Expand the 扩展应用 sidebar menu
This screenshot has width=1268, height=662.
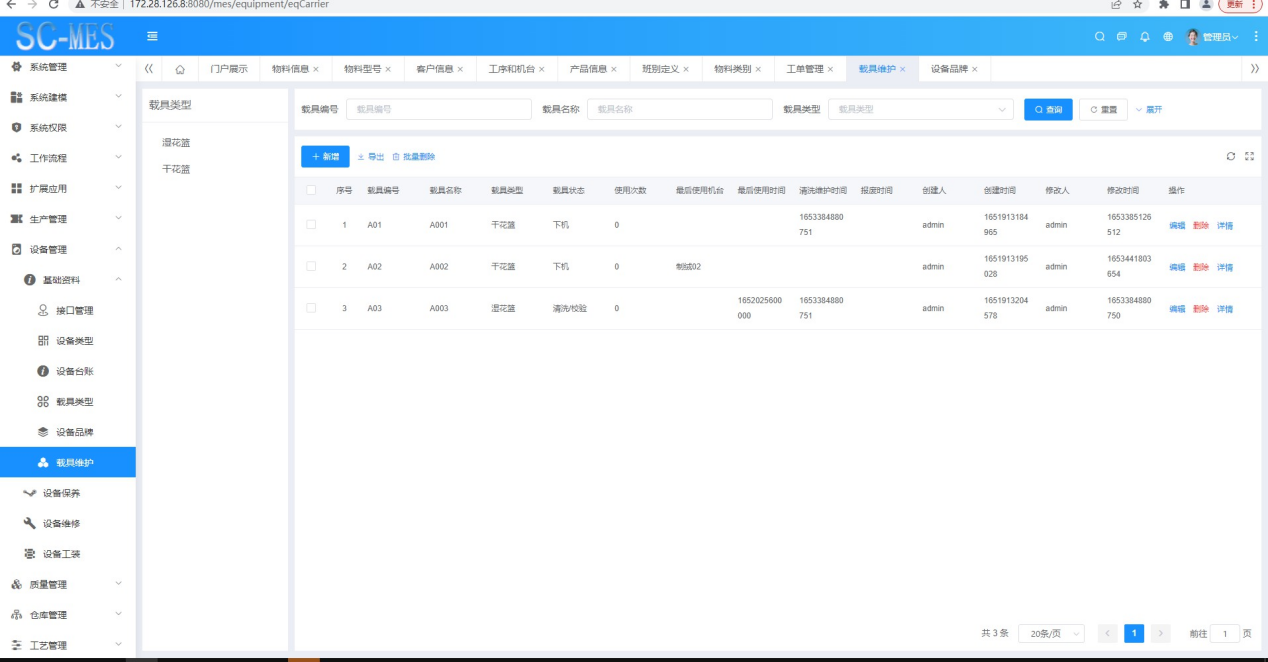(68, 188)
